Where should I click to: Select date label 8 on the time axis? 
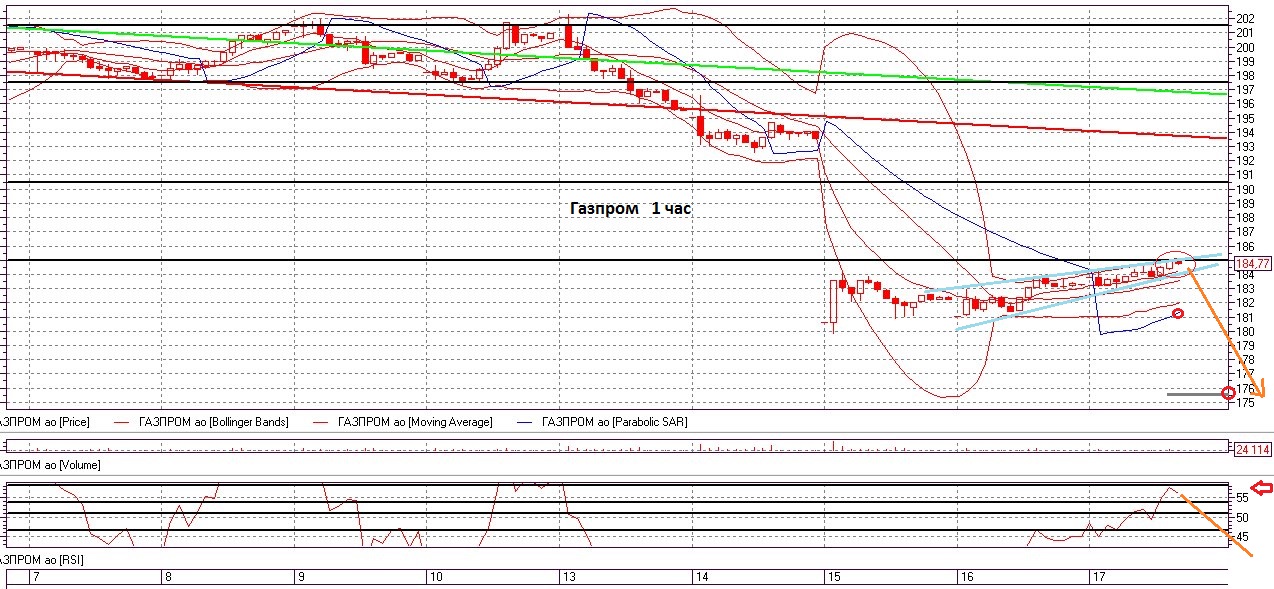[x=168, y=578]
